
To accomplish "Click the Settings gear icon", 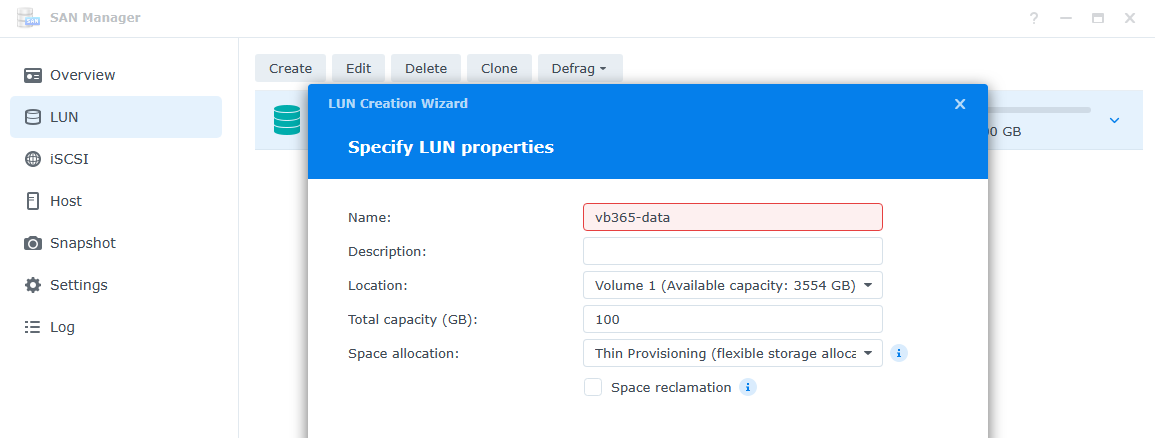I will click(33, 285).
